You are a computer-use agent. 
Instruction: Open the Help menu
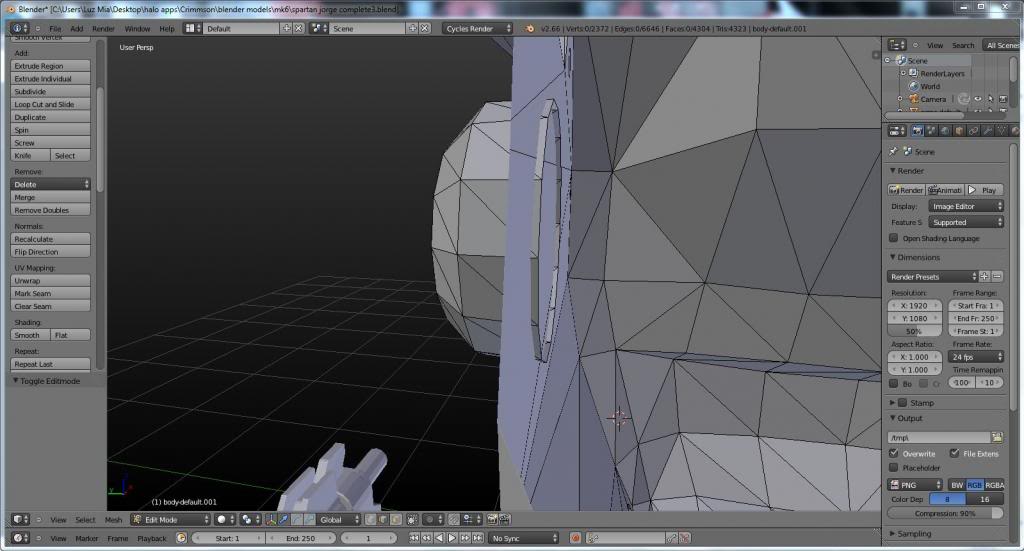(167, 29)
